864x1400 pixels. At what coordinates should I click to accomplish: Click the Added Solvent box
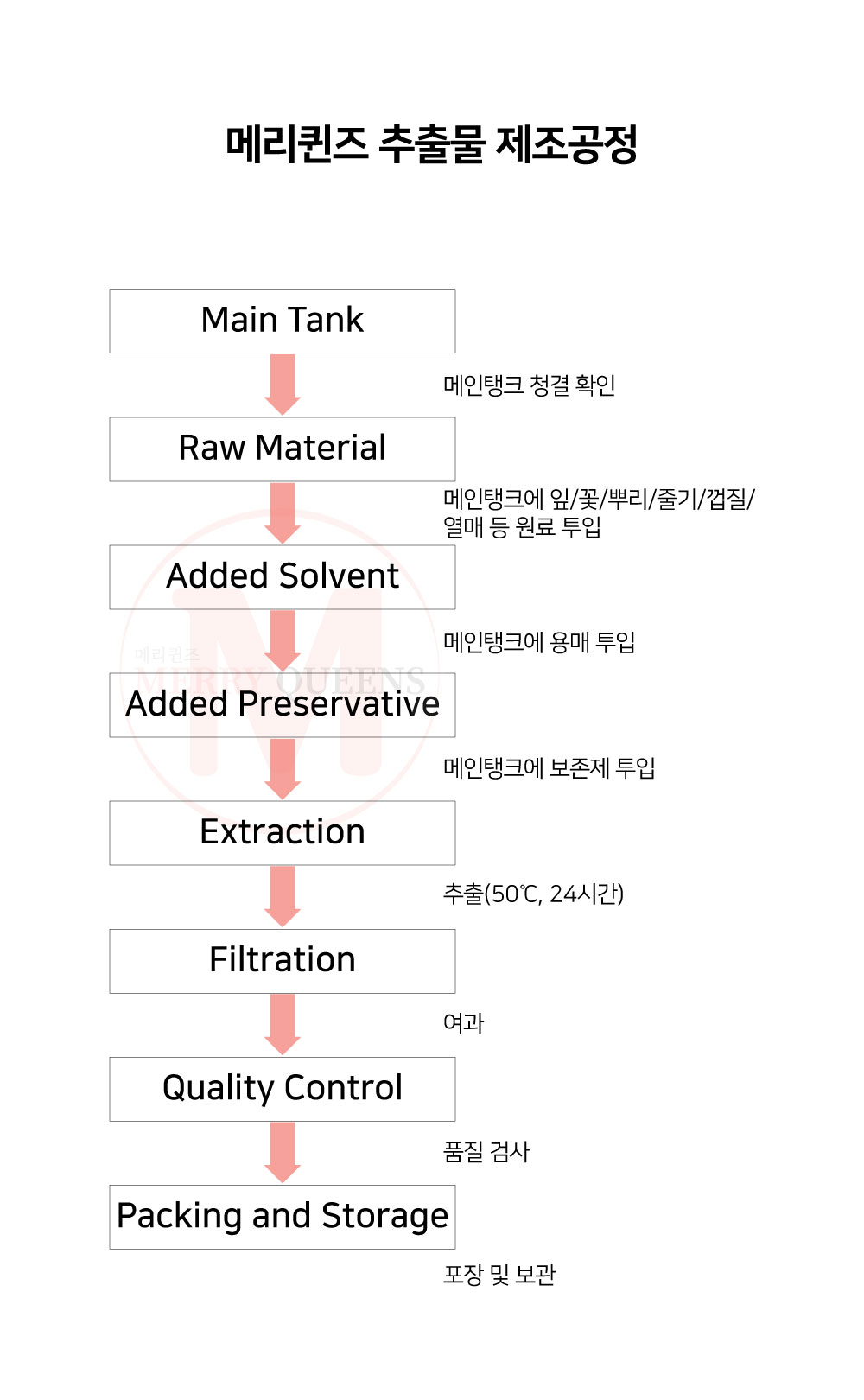pos(283,576)
